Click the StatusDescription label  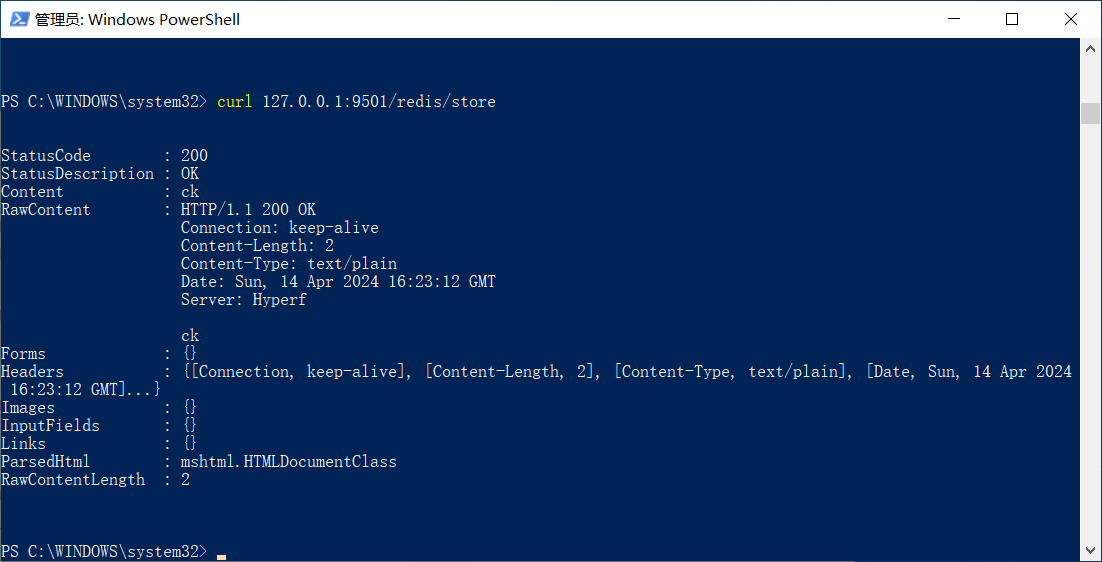tap(77, 174)
